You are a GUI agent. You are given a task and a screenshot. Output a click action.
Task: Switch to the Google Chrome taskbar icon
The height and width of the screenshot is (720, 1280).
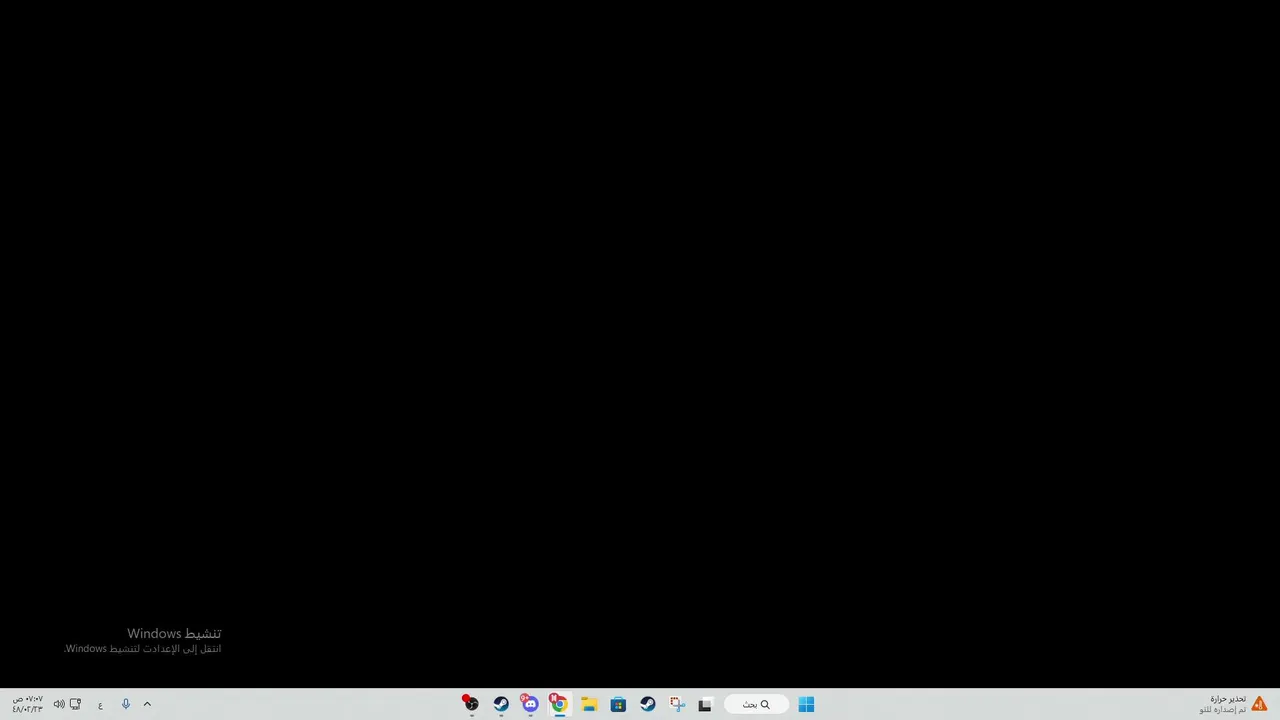pyautogui.click(x=559, y=704)
